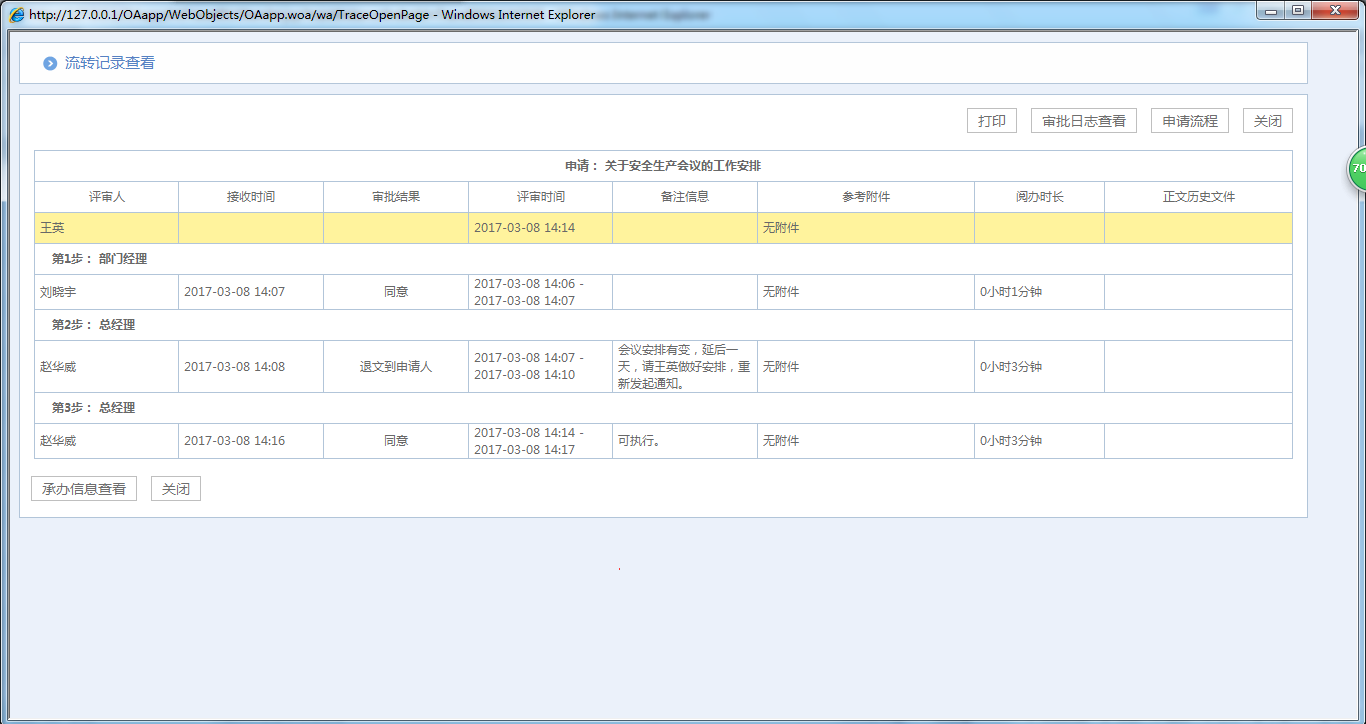Click 2017-03-08 14:14 in 王英 row

pyautogui.click(x=524, y=228)
